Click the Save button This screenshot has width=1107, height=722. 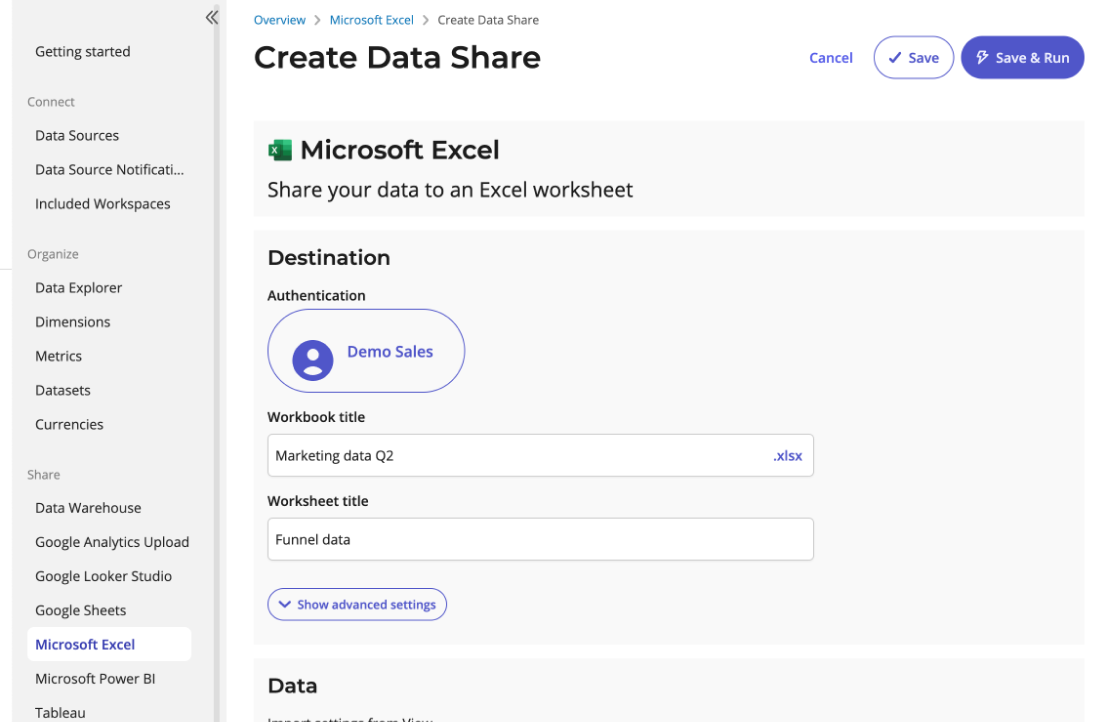pos(914,58)
